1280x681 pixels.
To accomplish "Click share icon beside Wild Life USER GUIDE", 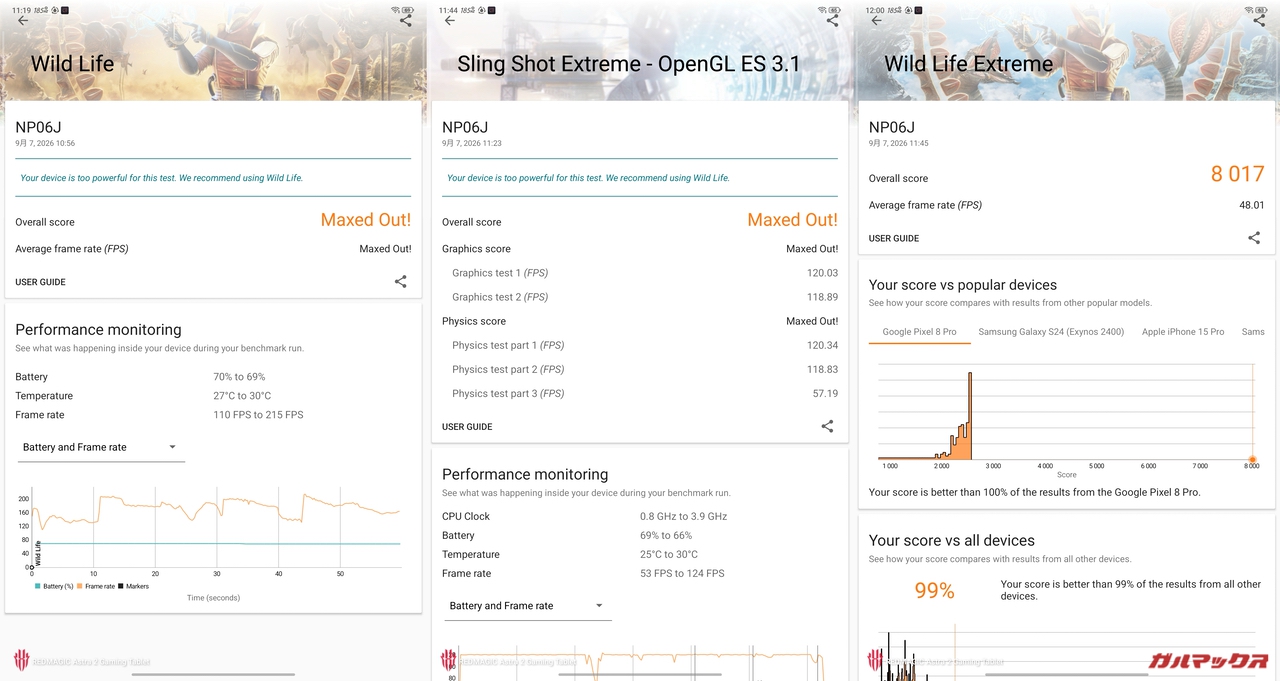I will [x=400, y=282].
